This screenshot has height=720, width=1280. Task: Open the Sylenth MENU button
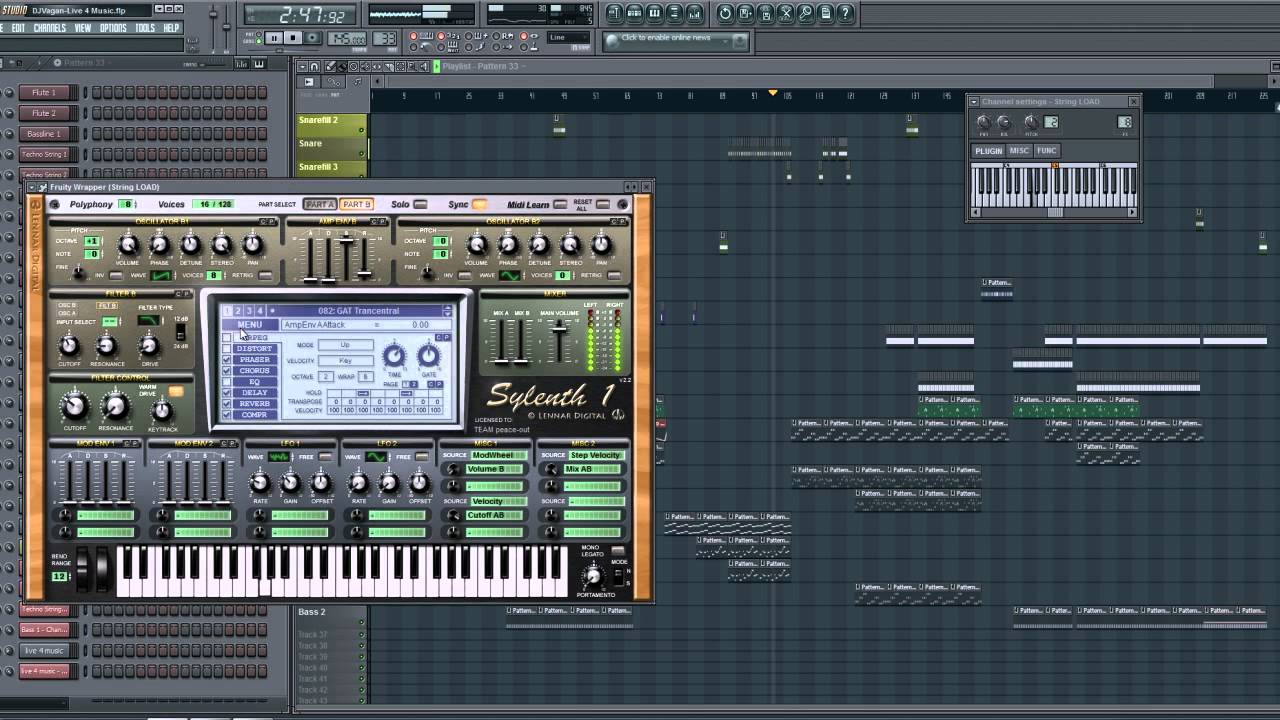tap(250, 324)
